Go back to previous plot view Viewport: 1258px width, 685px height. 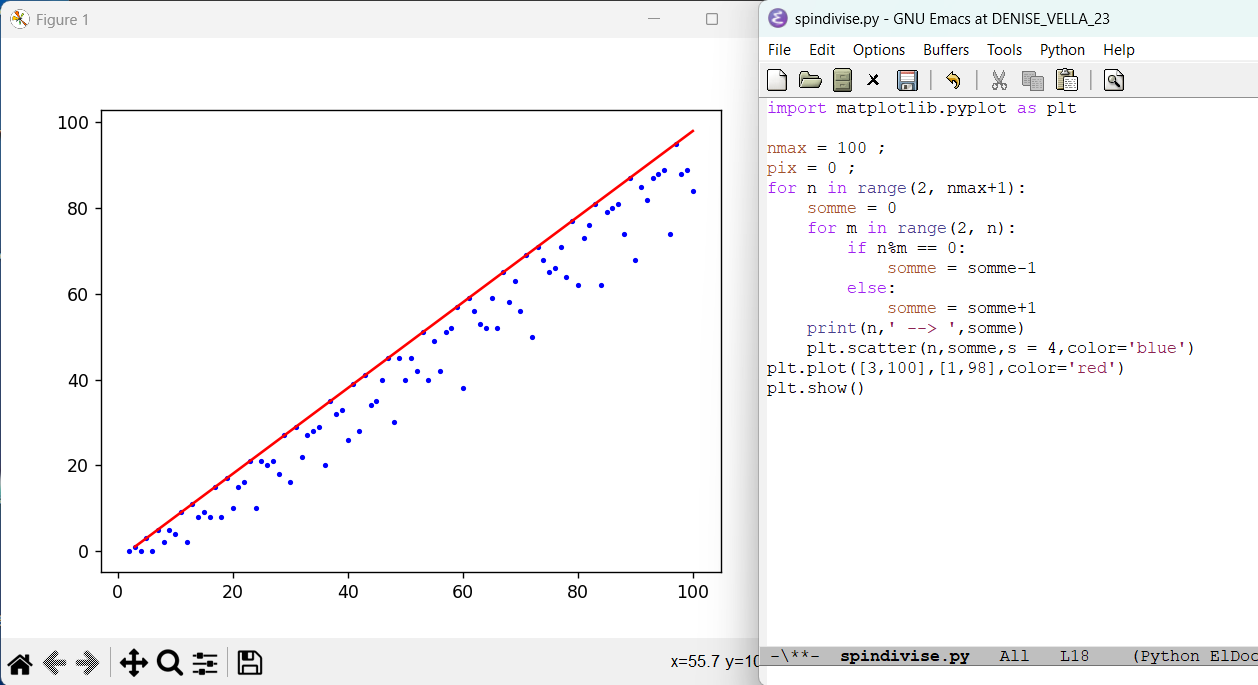point(55,662)
